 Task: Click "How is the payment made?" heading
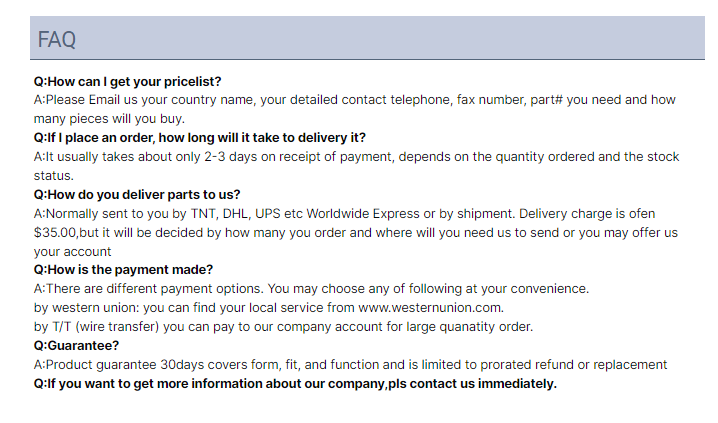click(x=123, y=270)
